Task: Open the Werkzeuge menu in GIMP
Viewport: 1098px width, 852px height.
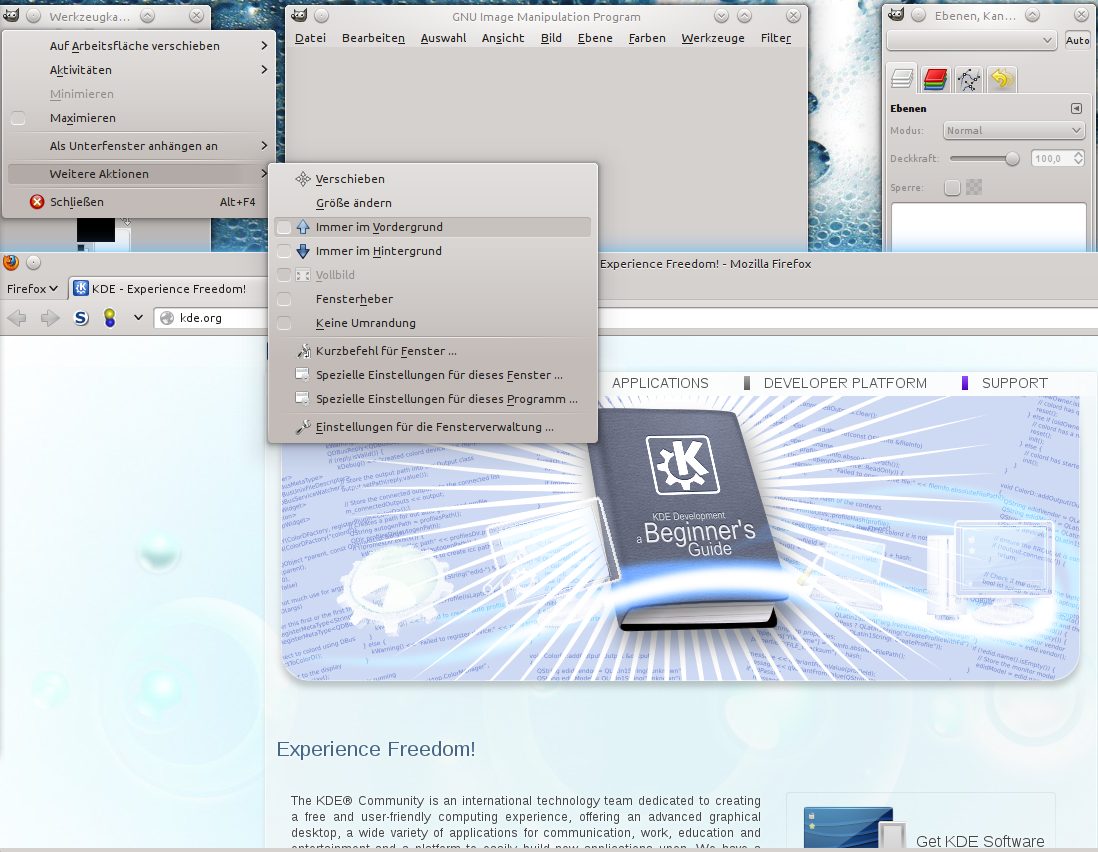Action: pyautogui.click(x=713, y=38)
